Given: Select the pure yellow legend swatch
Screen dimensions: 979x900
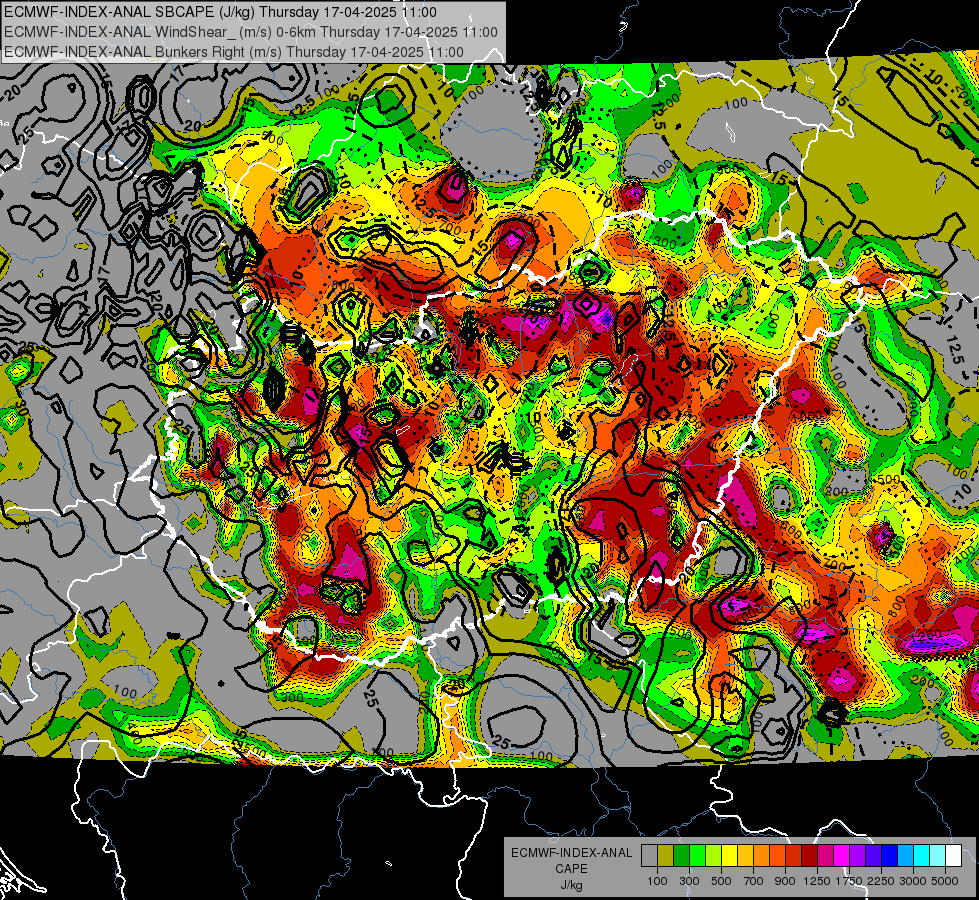Looking at the screenshot, I should click(x=729, y=856).
